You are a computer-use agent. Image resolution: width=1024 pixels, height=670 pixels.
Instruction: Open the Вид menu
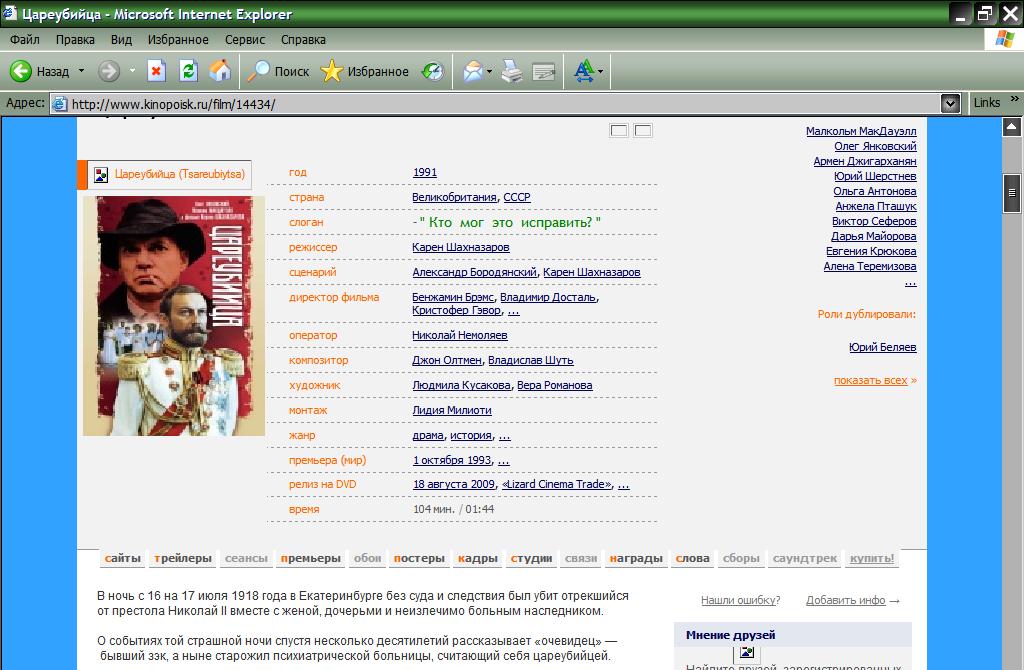pyautogui.click(x=121, y=40)
